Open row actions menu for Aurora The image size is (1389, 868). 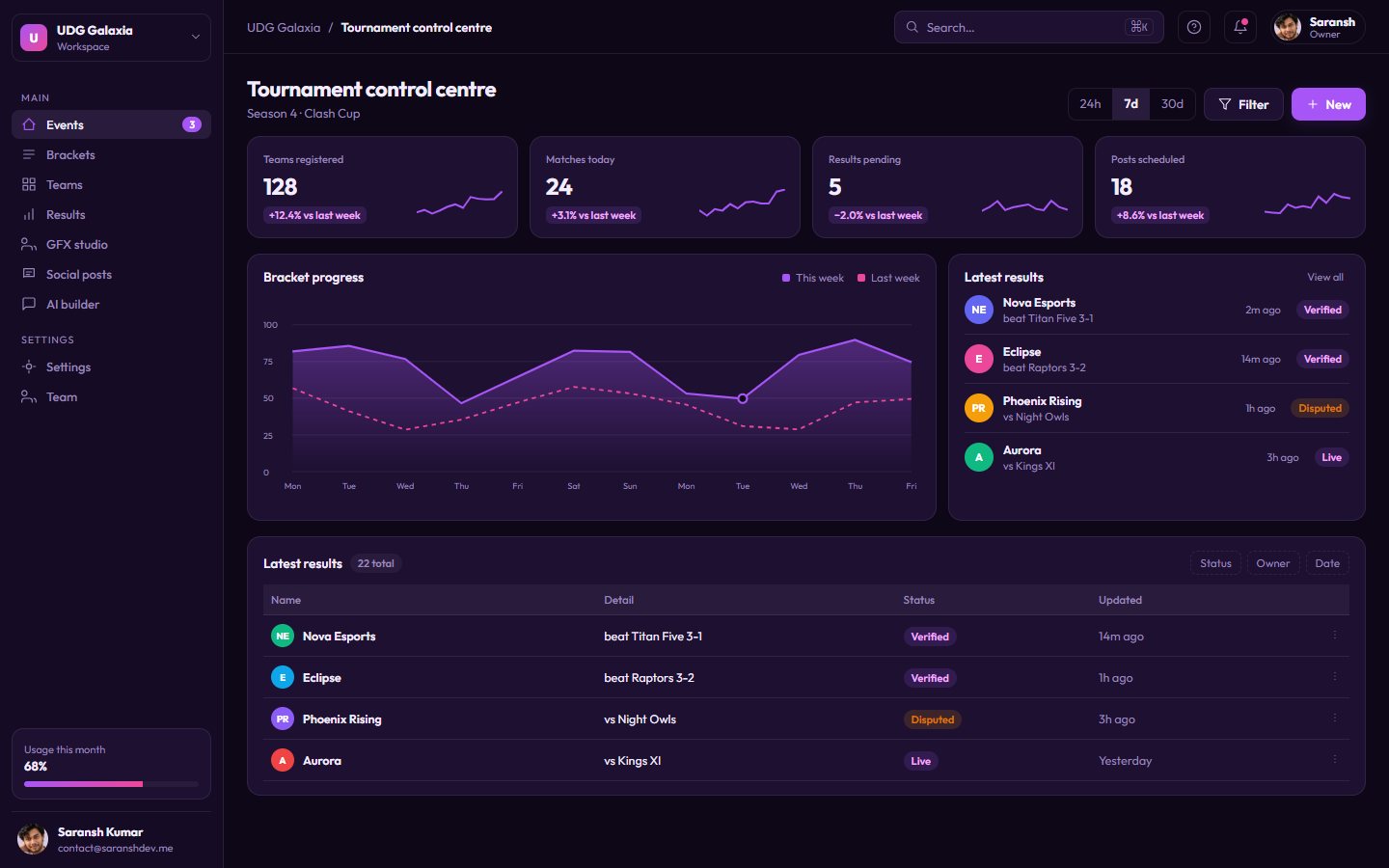pyautogui.click(x=1335, y=760)
